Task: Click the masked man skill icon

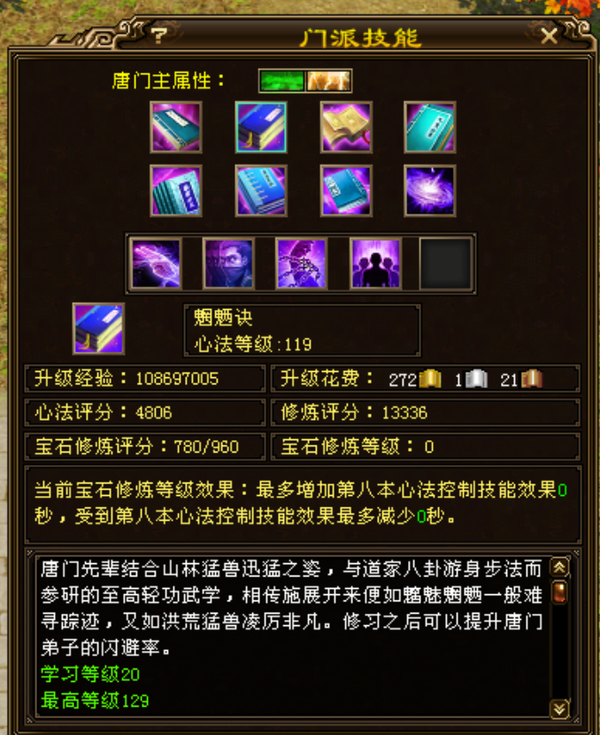Action: [228, 263]
